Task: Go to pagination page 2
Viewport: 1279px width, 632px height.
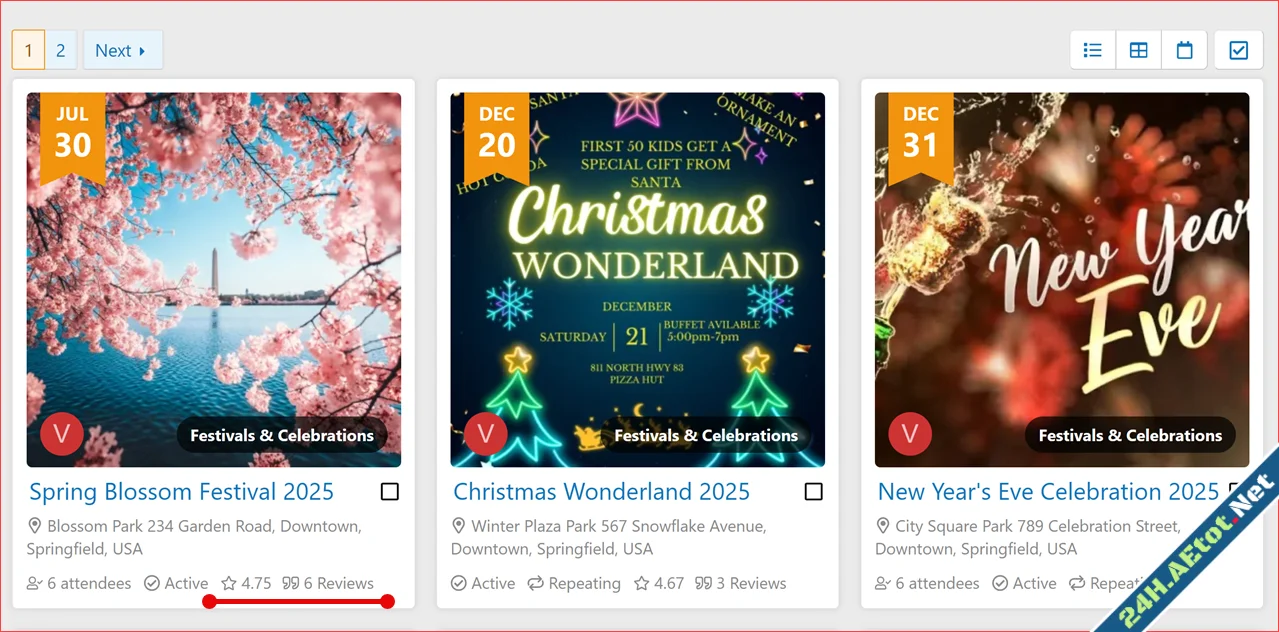Action: 60,49
